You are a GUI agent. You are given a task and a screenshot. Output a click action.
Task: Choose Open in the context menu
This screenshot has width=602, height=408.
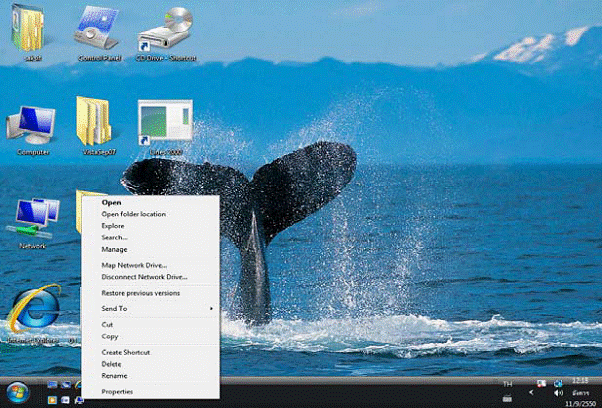(150, 202)
